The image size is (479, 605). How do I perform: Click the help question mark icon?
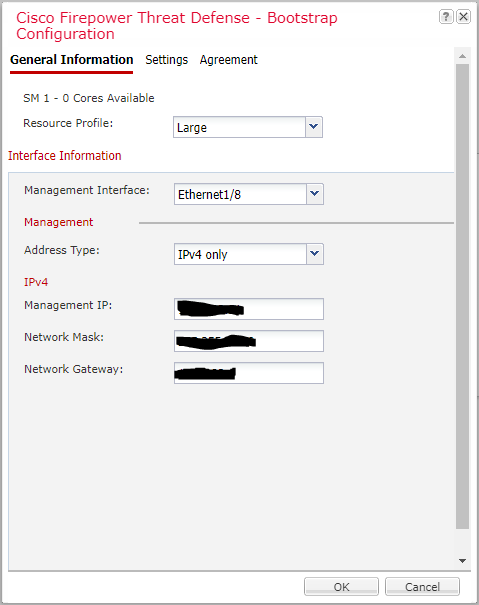(x=446, y=17)
